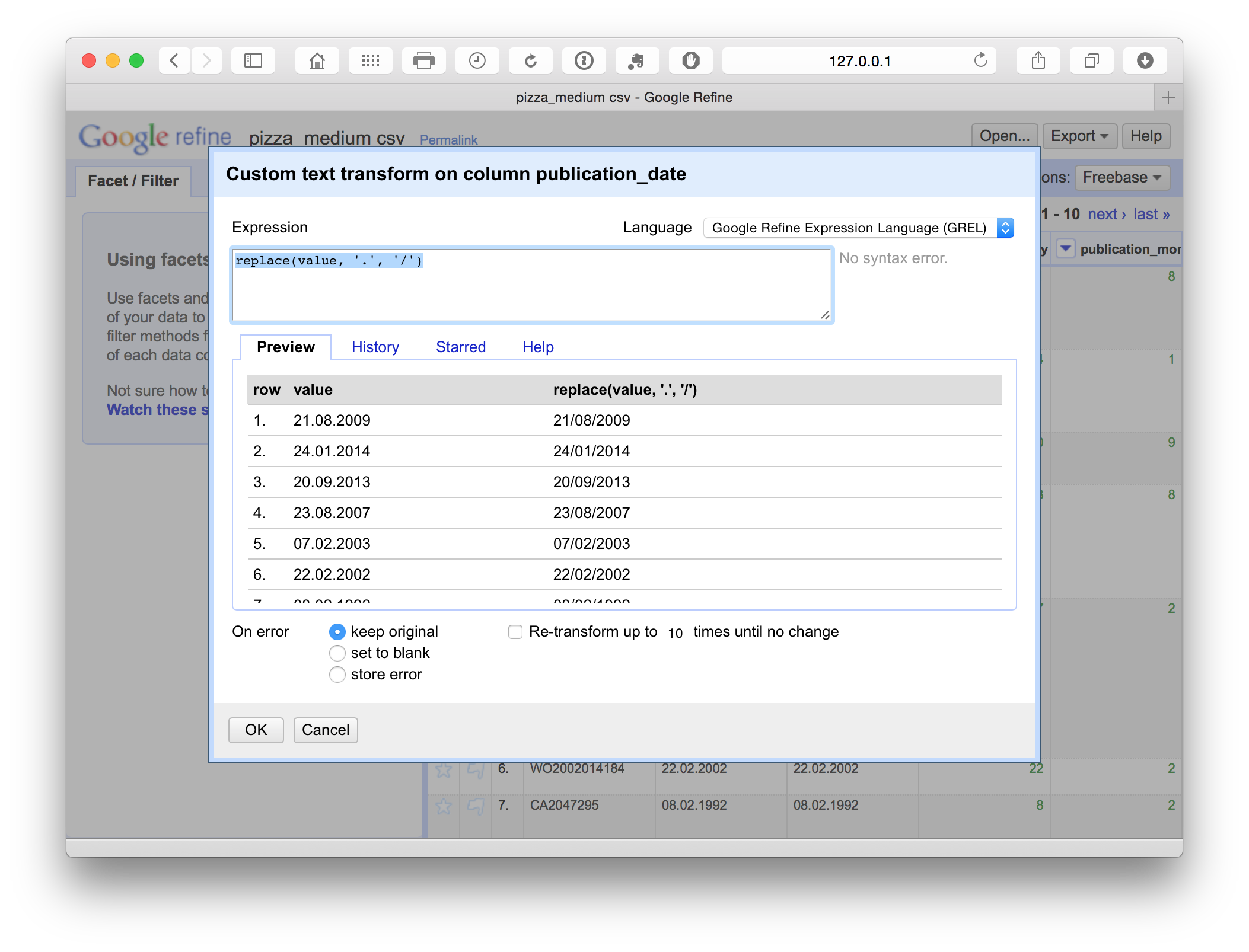Open the expression Language dropdown

point(858,228)
